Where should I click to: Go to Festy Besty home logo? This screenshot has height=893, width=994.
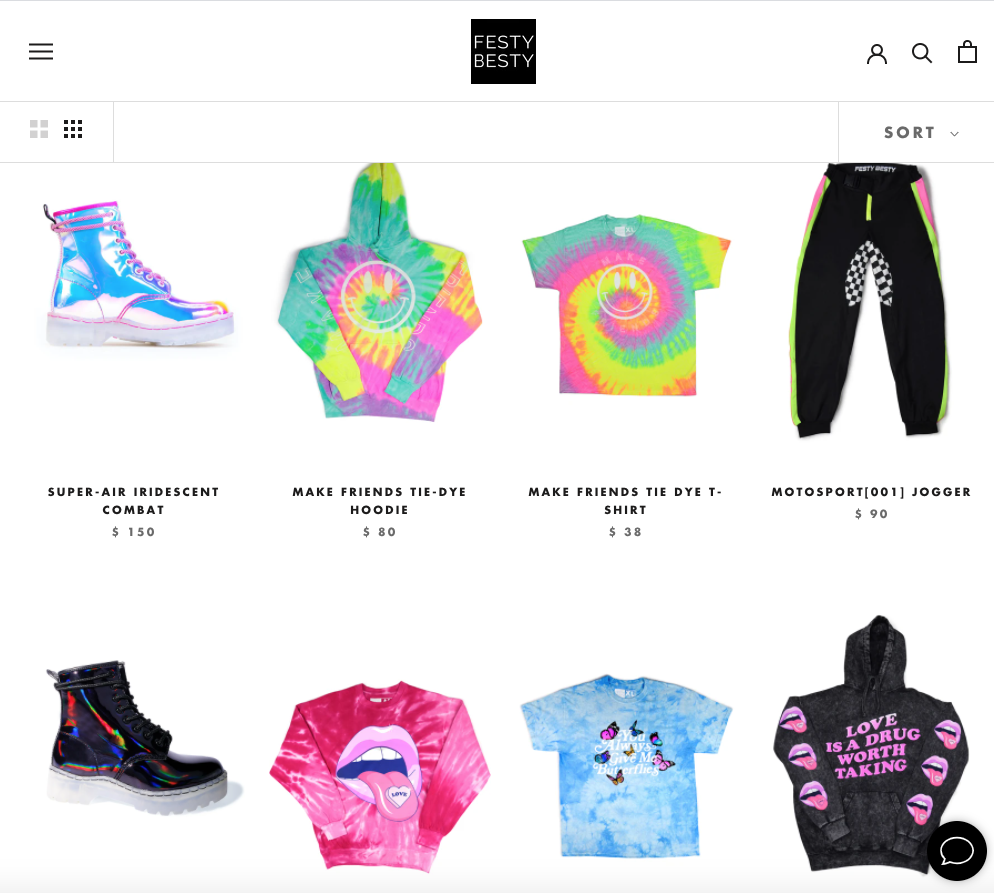(x=503, y=51)
